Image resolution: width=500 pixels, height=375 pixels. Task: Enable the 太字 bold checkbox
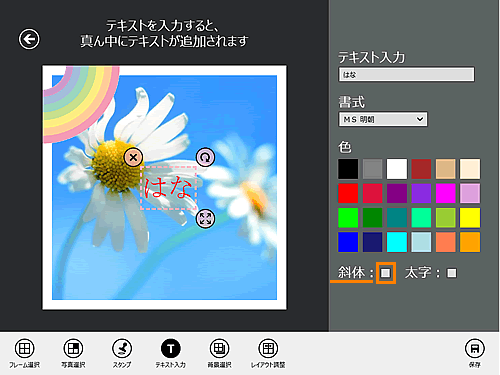tap(452, 273)
